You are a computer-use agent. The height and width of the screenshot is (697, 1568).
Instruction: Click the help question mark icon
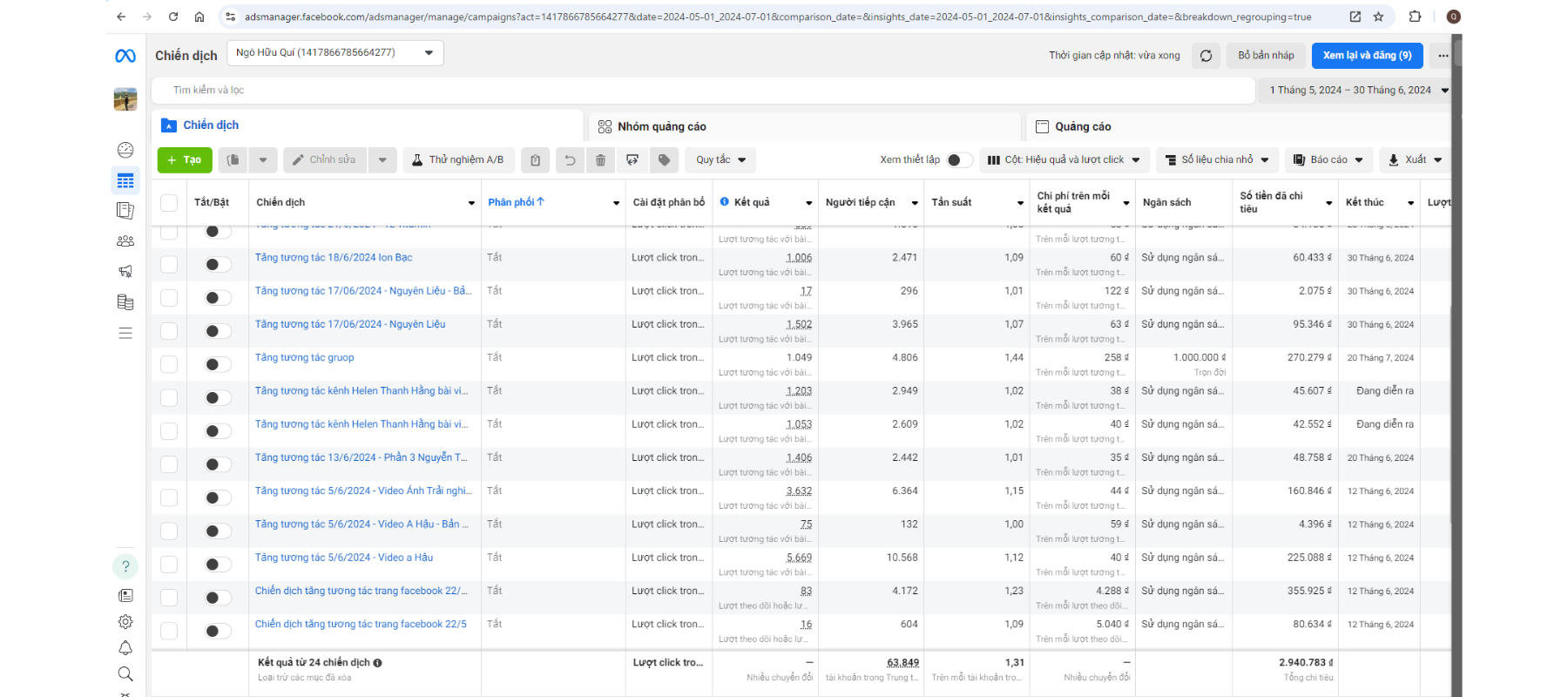coord(125,566)
